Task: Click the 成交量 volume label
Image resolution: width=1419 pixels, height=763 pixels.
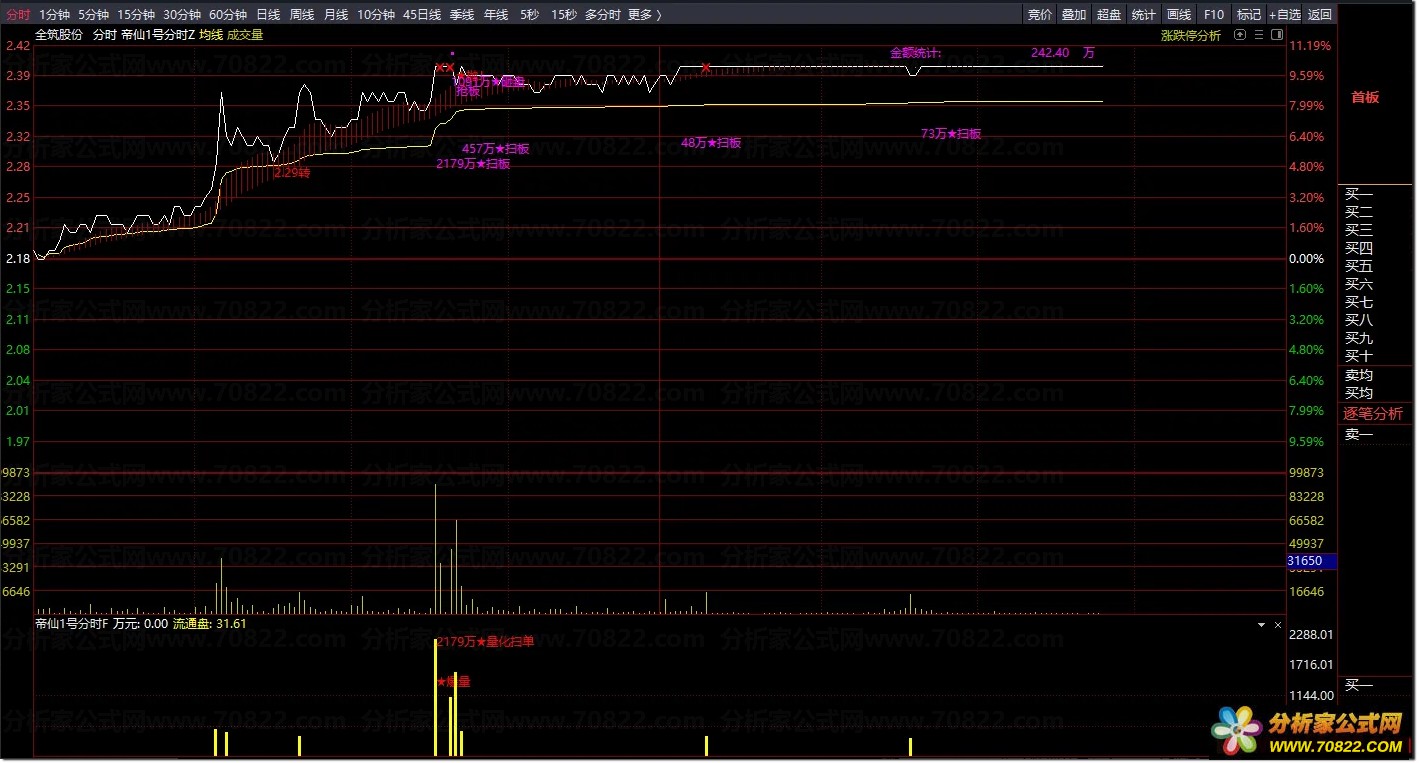Action: point(245,34)
